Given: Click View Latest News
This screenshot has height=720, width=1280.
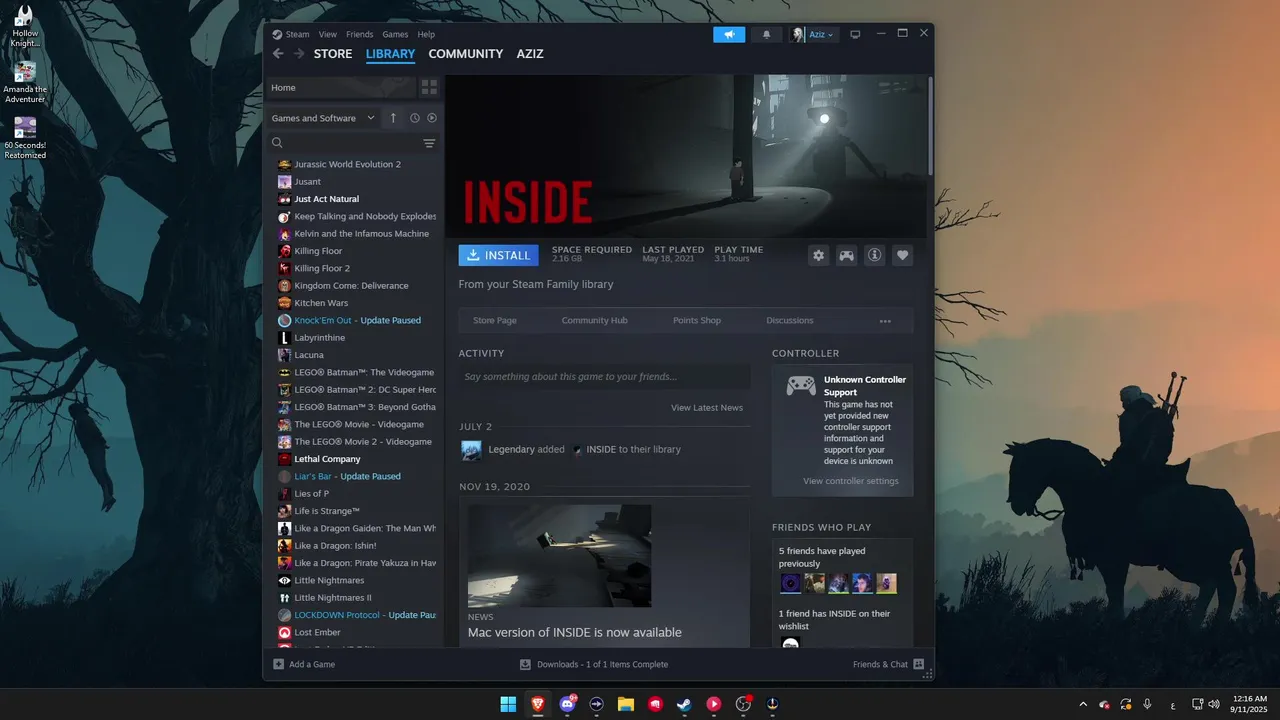Looking at the screenshot, I should point(707,408).
